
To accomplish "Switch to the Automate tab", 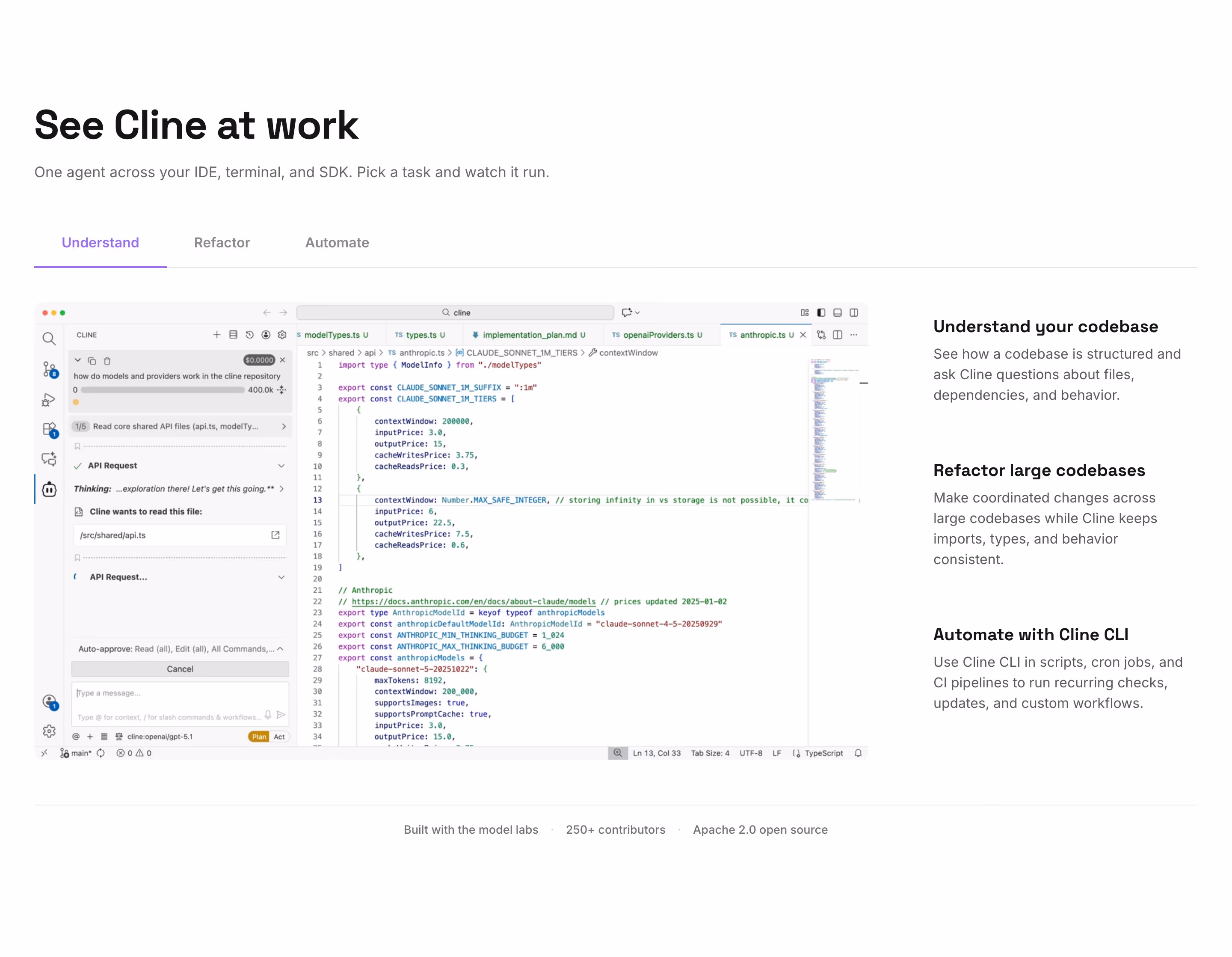I will [338, 243].
